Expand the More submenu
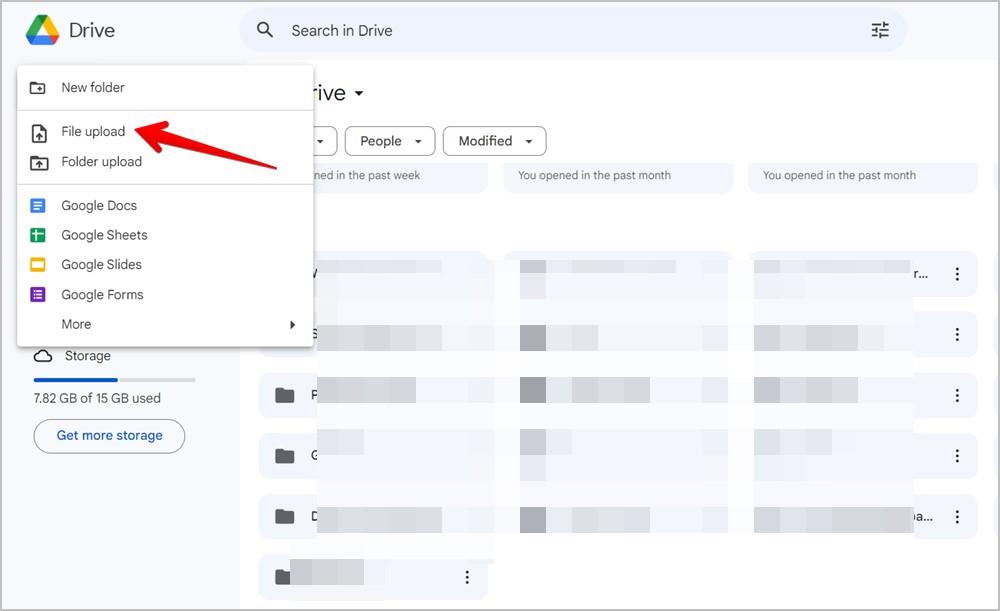 [165, 324]
